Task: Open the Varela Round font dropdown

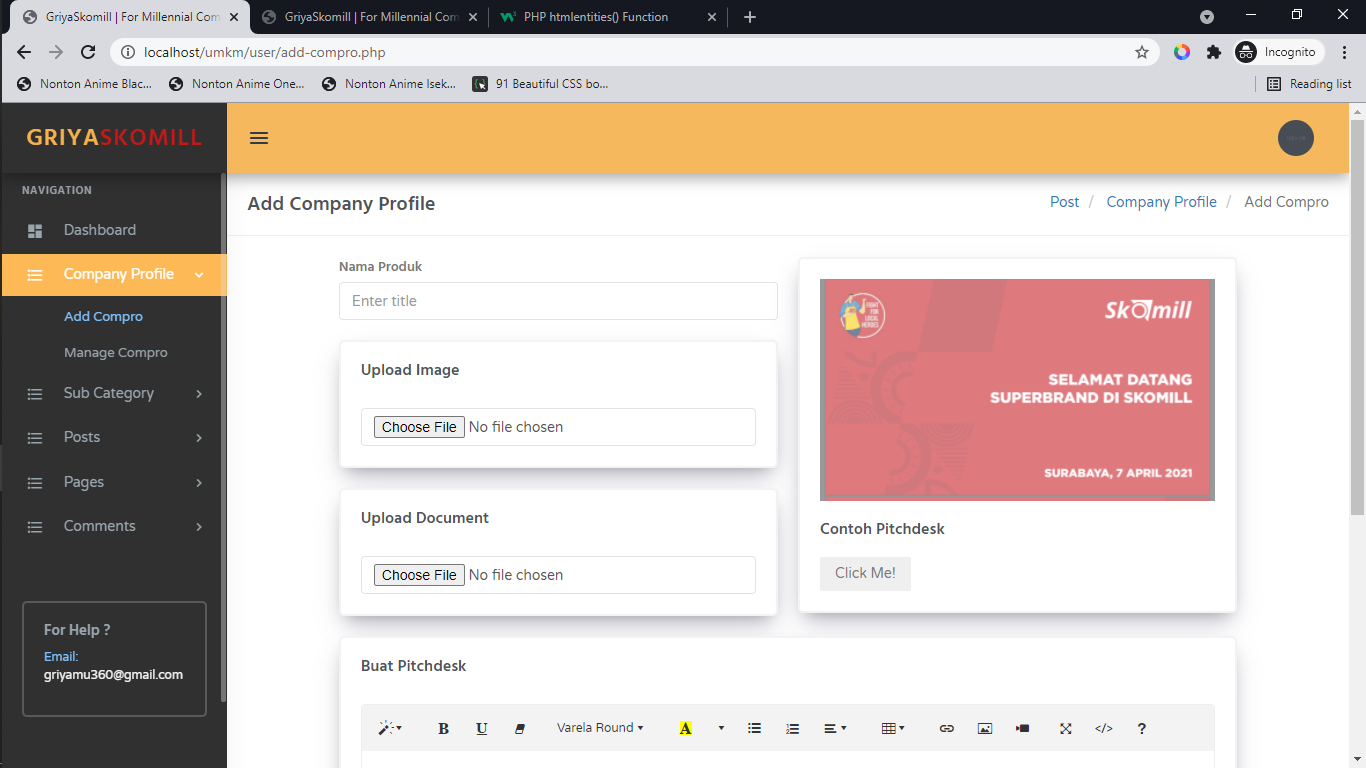Action: tap(600, 728)
